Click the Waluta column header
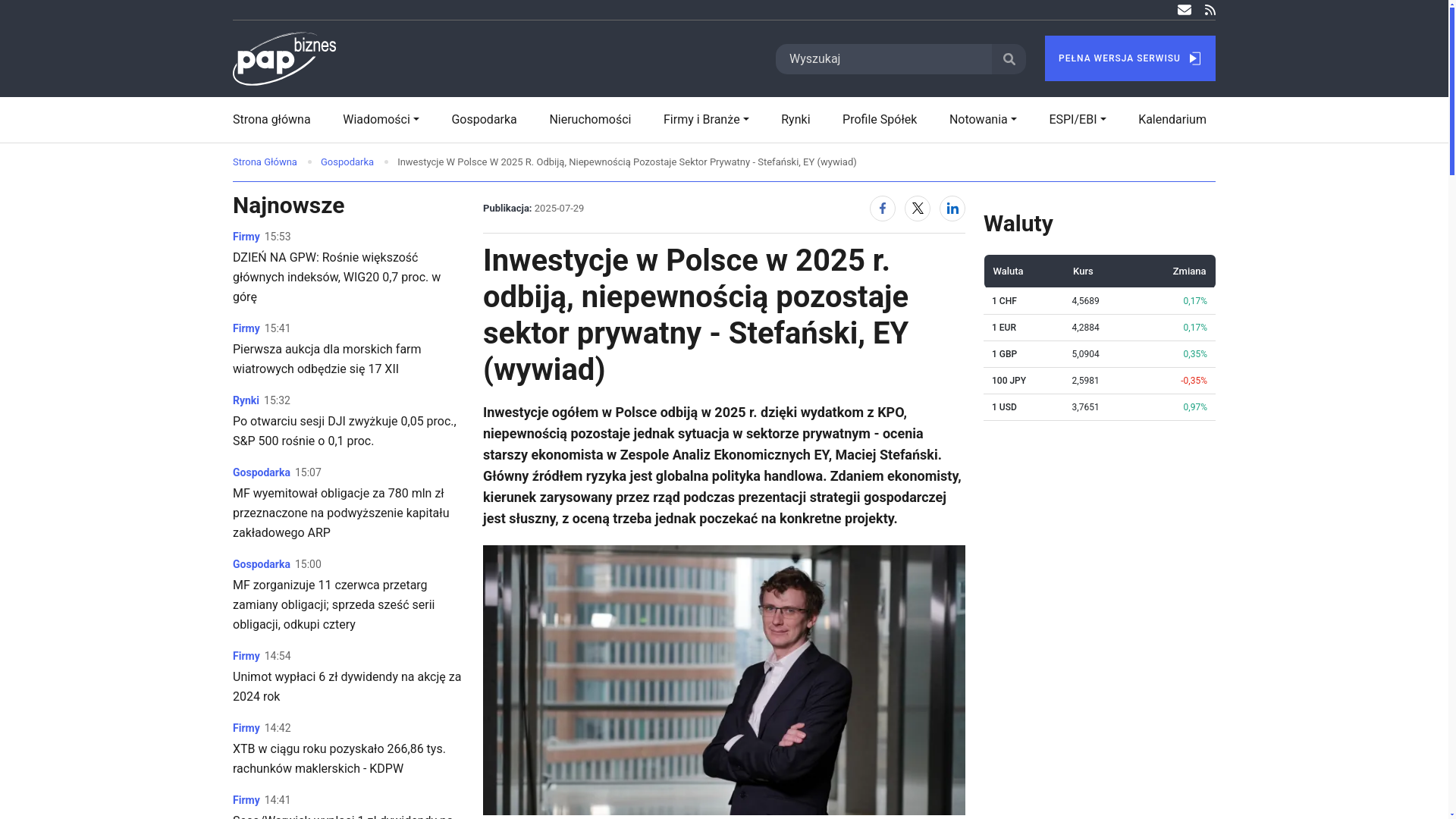Viewport: 1456px width, 819px height. click(x=1008, y=271)
